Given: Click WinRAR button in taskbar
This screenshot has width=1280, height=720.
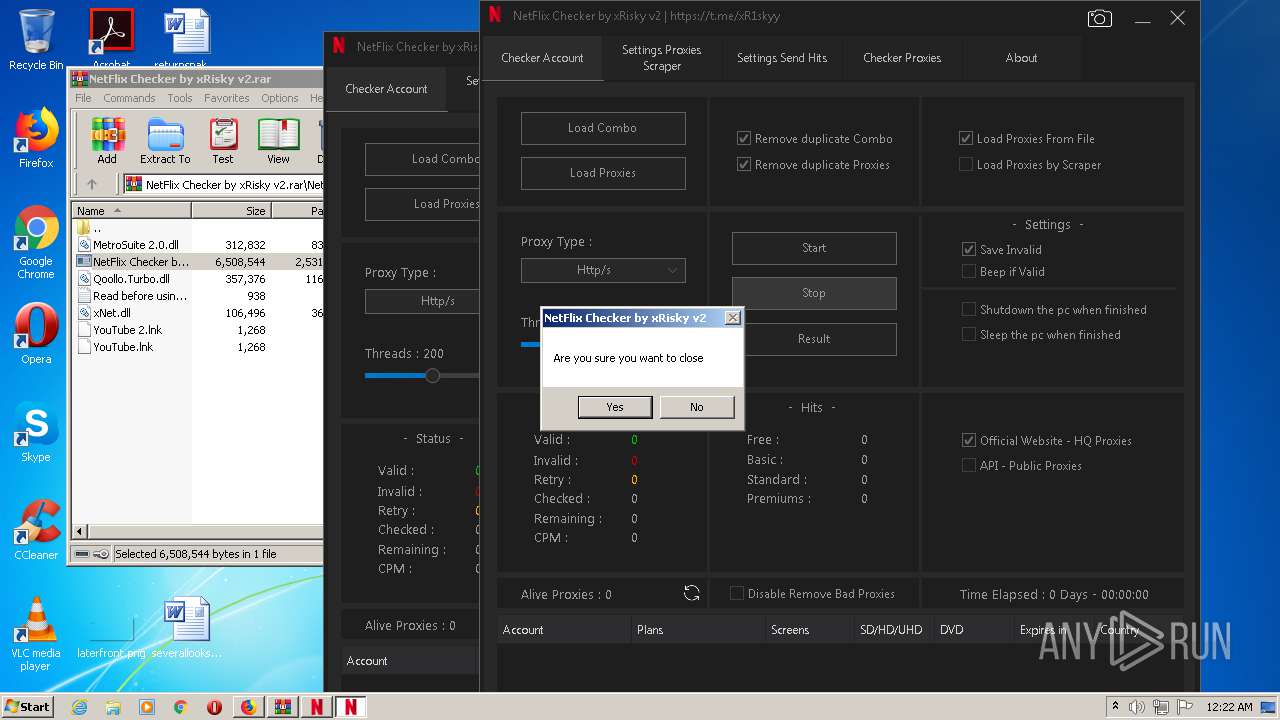Looking at the screenshot, I should click(x=282, y=707).
